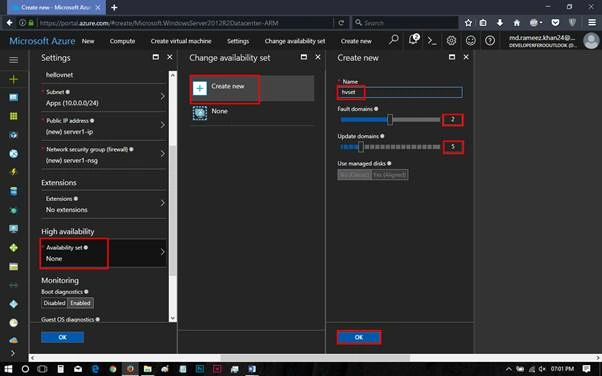Screen dimensions: 602x376
Task: Select the Settings breadcrumb item
Action: (238, 41)
